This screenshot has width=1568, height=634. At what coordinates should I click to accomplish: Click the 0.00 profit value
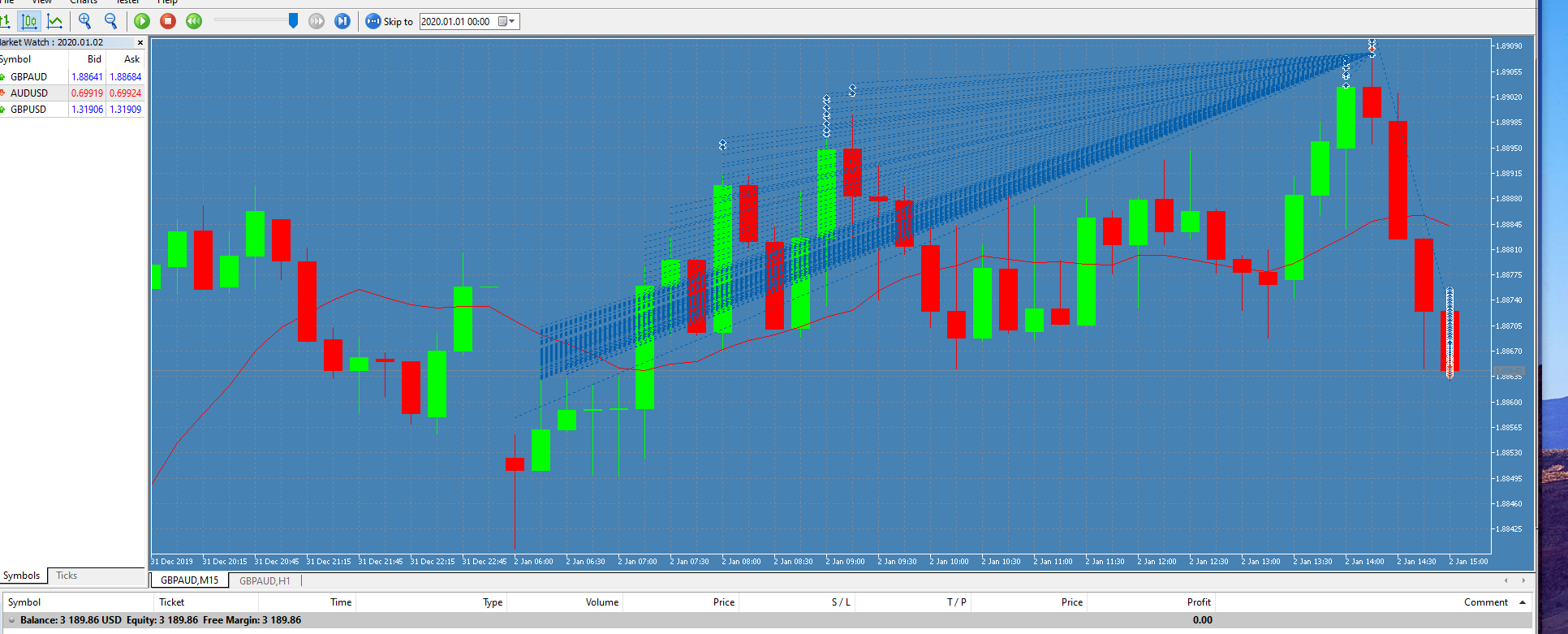point(1202,620)
